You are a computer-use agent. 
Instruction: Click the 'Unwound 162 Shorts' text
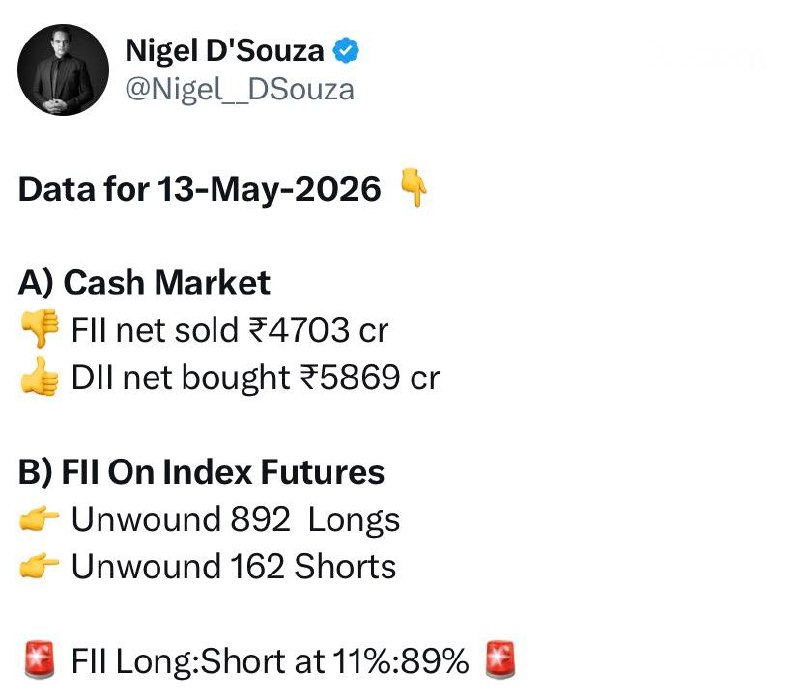[233, 566]
